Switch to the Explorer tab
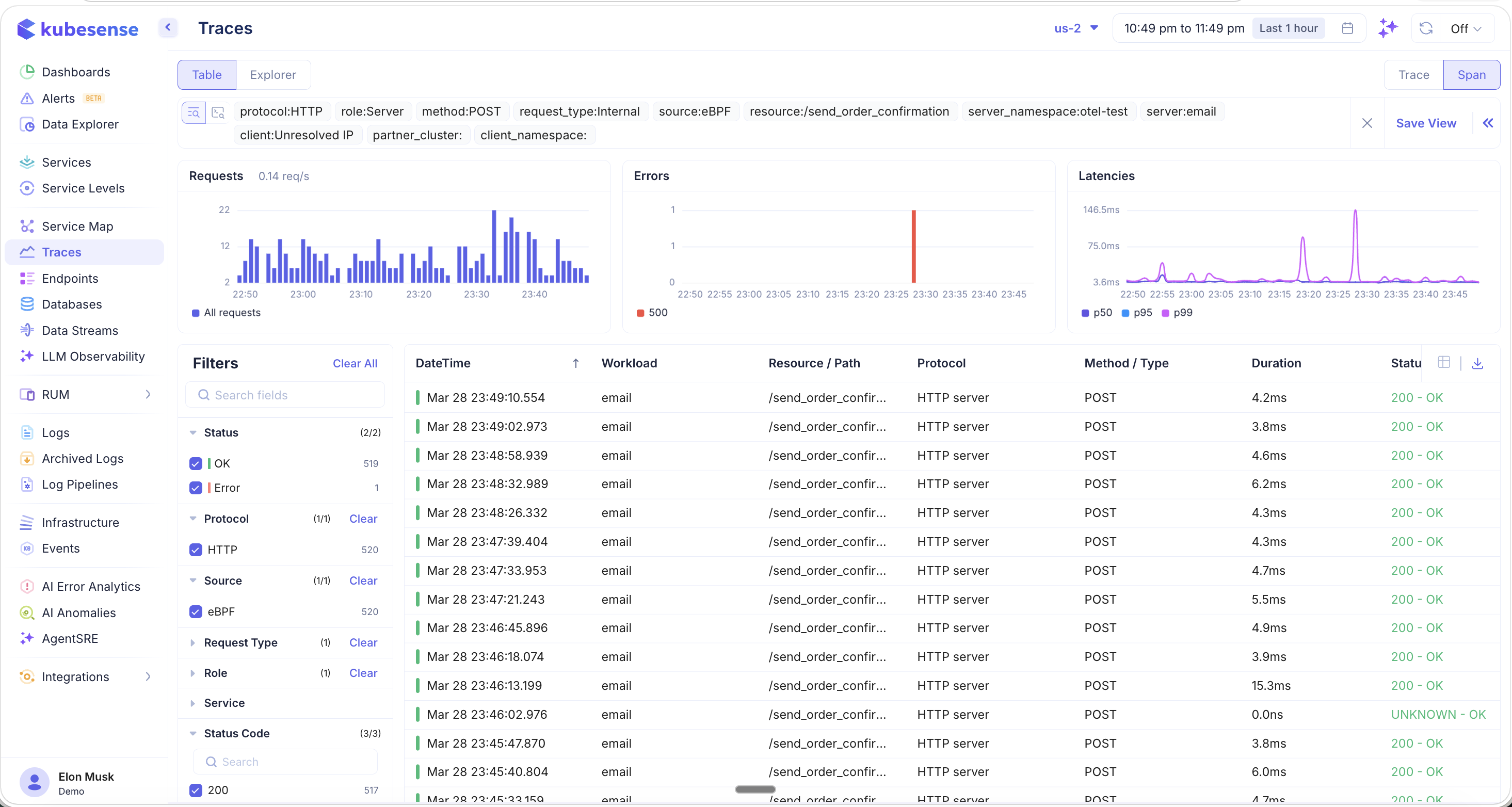Viewport: 1512px width, 807px height. tap(272, 74)
